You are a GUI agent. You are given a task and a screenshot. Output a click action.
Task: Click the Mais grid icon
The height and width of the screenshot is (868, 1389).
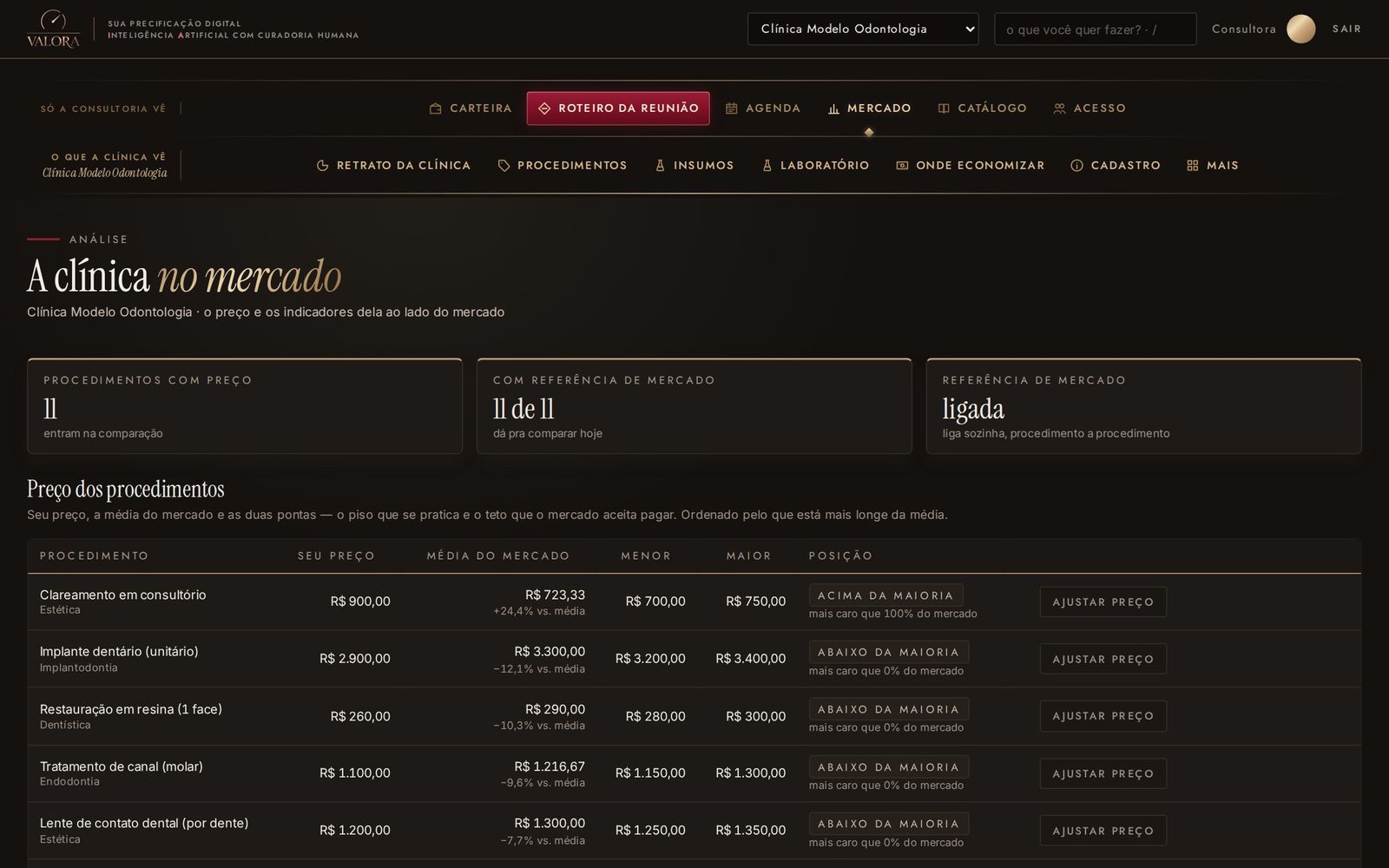1193,166
